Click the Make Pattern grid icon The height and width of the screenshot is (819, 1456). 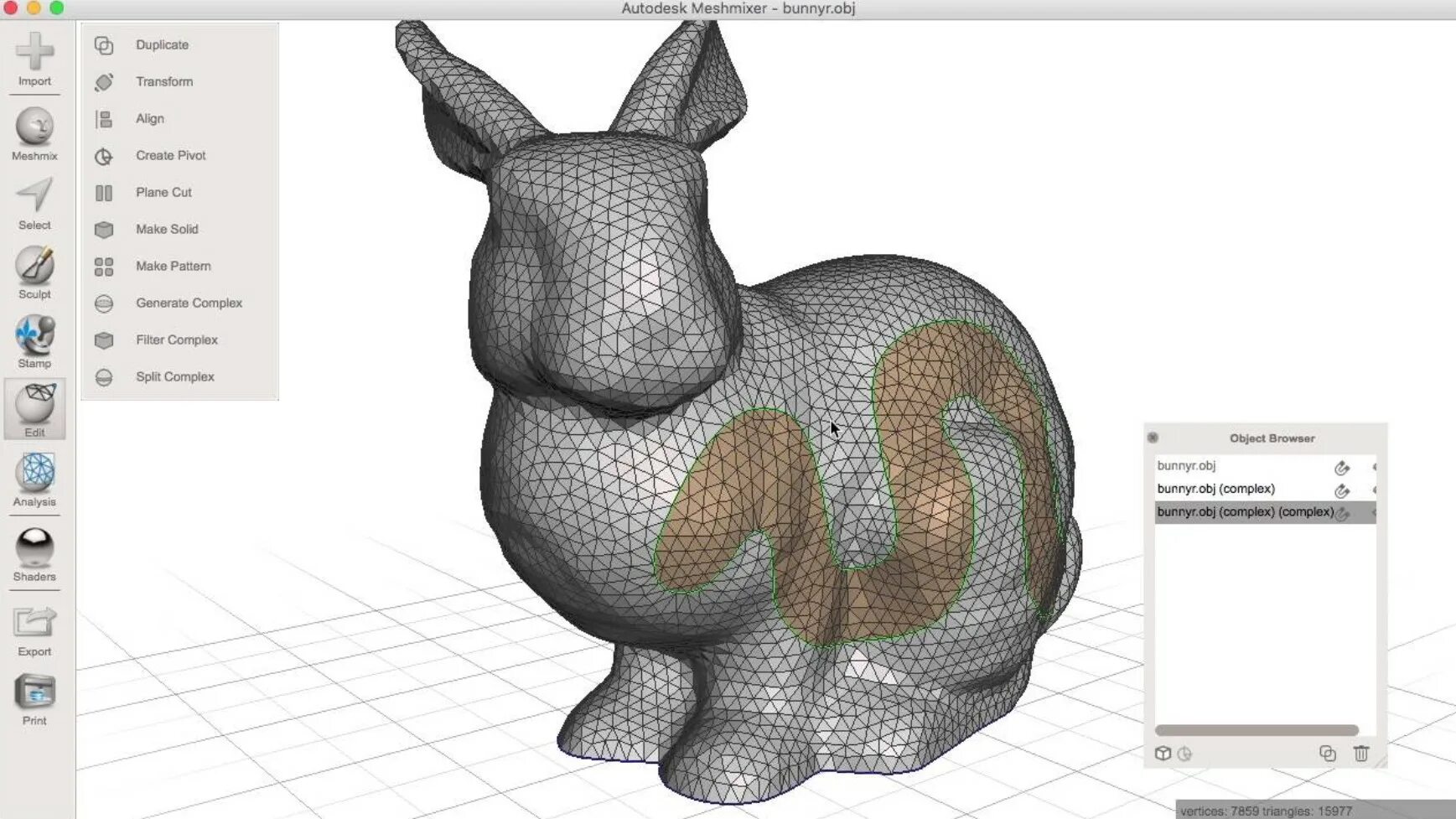pyautogui.click(x=104, y=267)
